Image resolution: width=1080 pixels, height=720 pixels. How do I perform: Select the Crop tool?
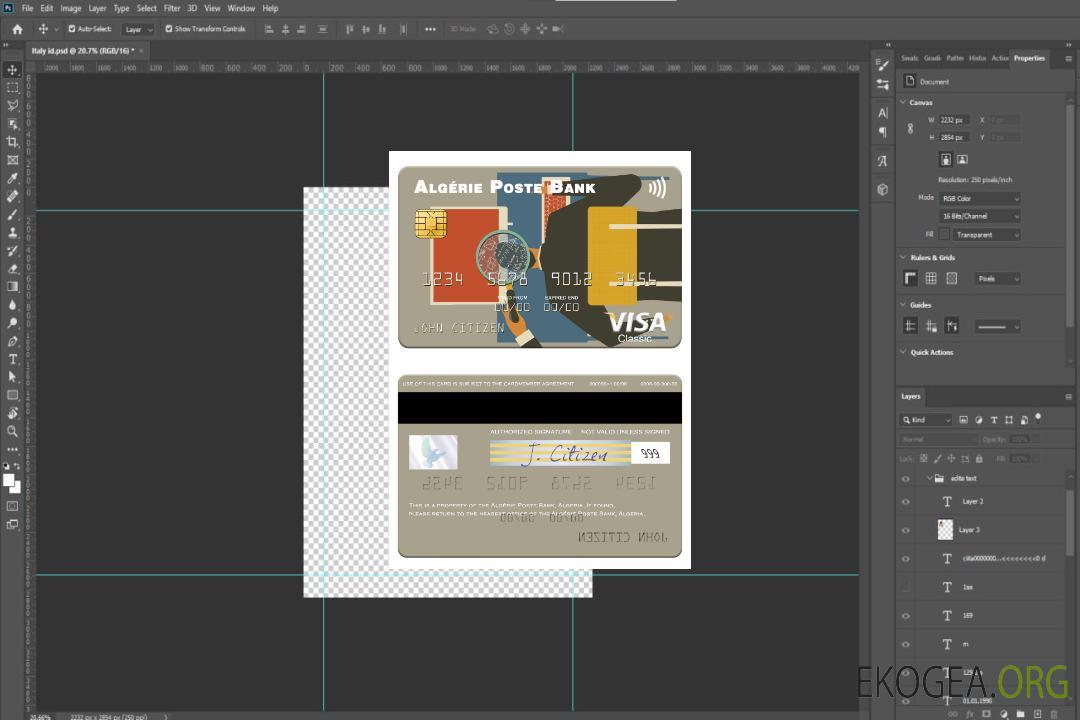[x=12, y=142]
